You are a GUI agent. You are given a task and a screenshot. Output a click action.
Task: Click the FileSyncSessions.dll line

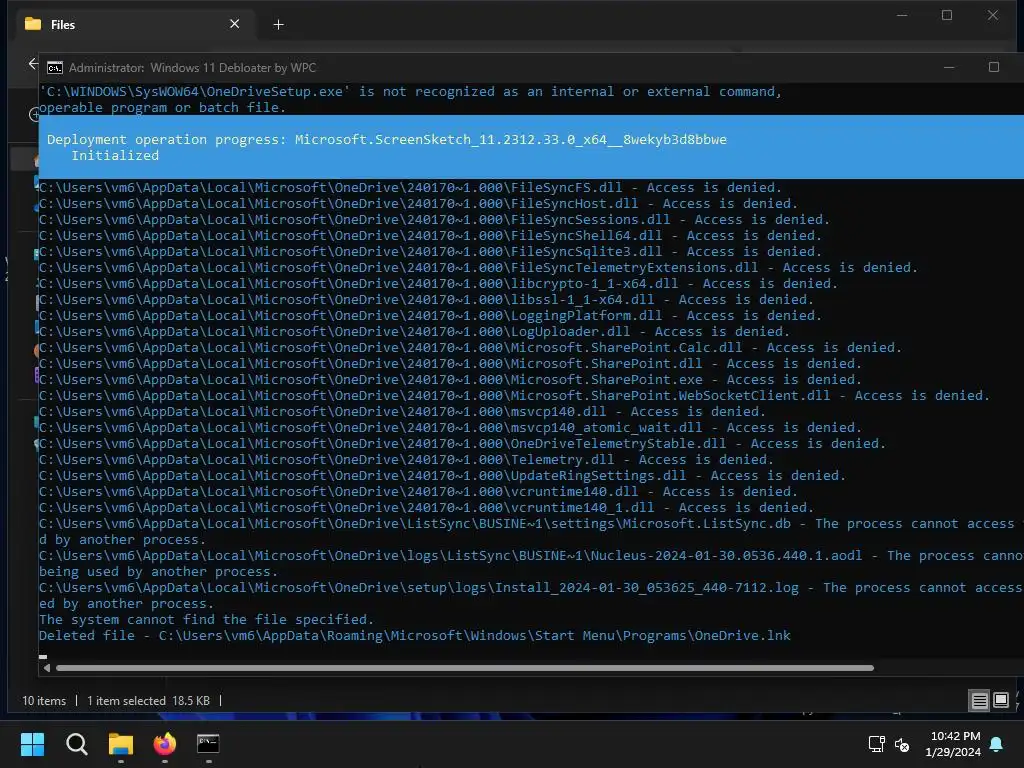coord(434,220)
